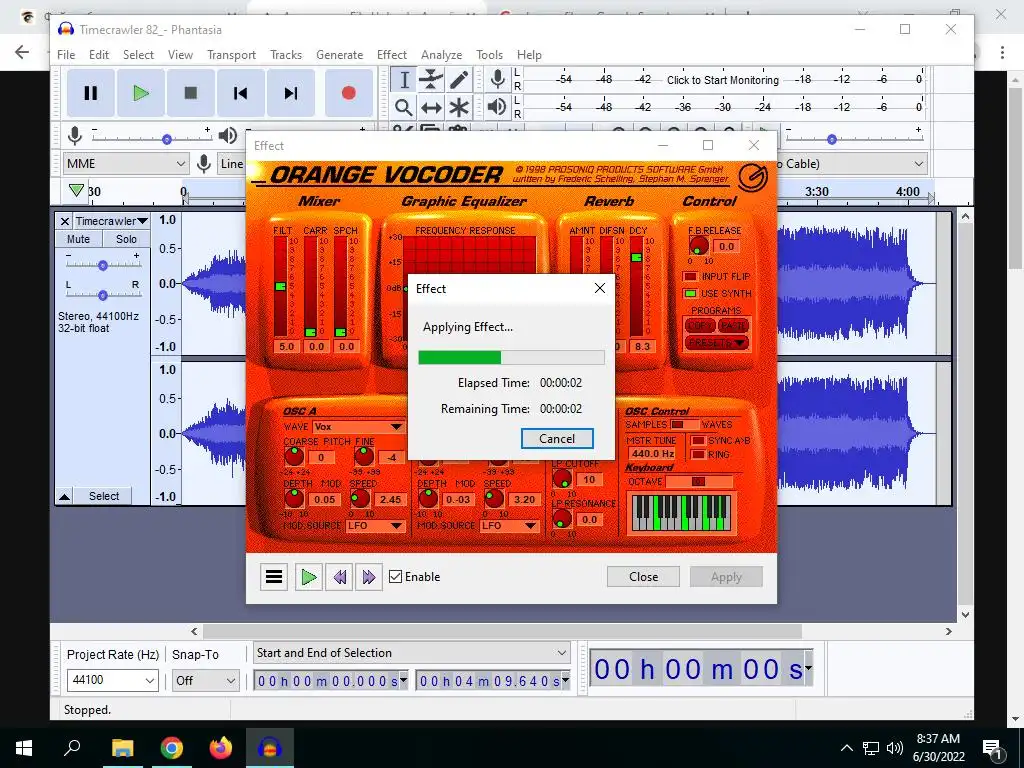
Task: Toggle RING in OSC Control
Action: point(698,454)
